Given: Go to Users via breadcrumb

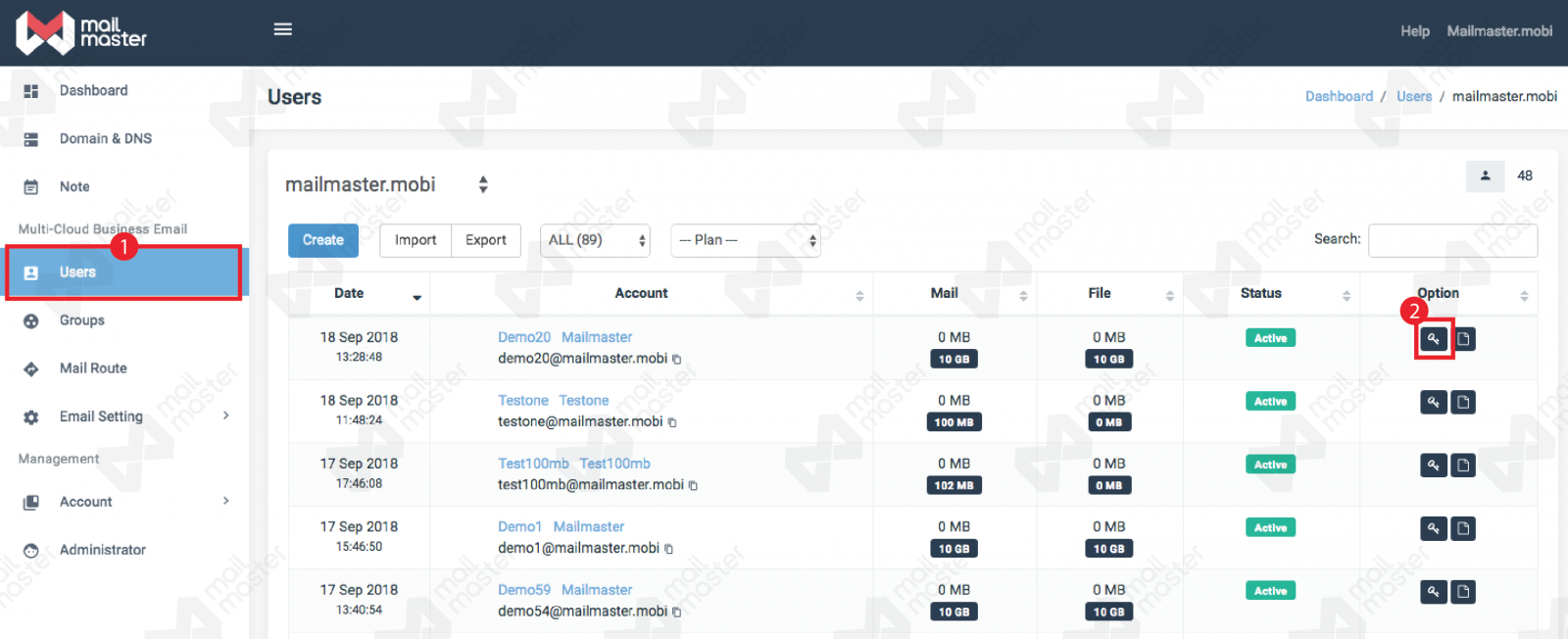Looking at the screenshot, I should coord(1414,96).
